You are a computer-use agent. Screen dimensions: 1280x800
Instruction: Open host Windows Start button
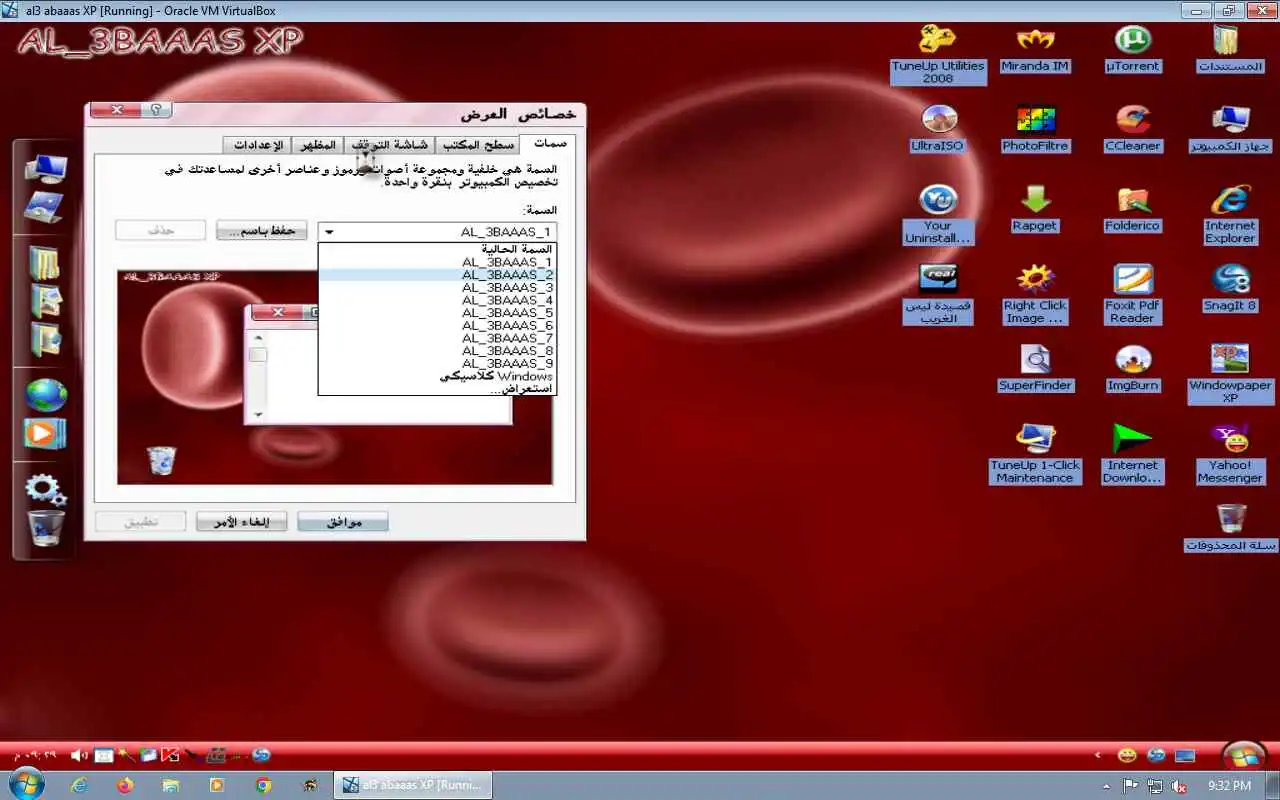pyautogui.click(x=25, y=785)
